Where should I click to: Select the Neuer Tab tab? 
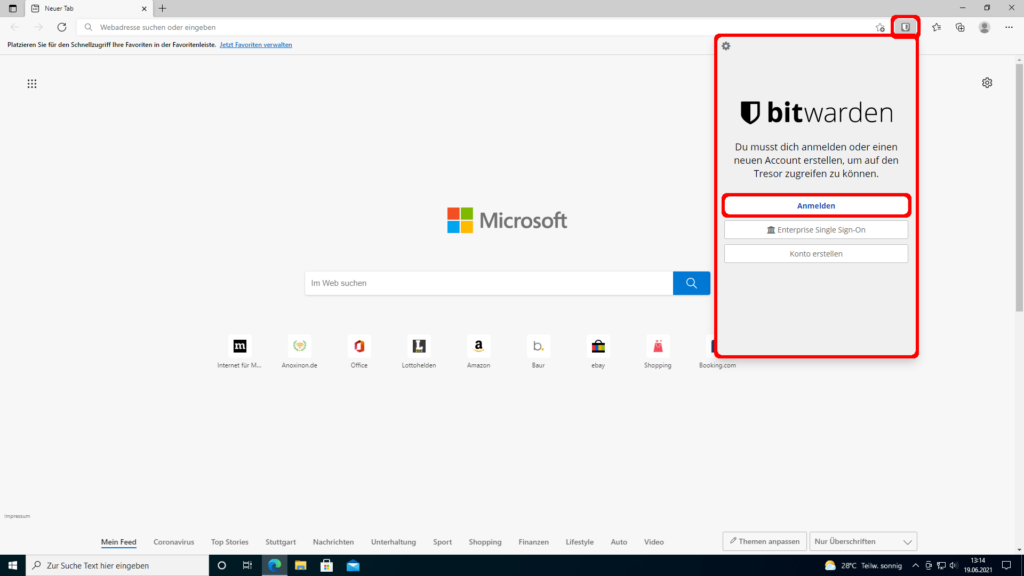[x=89, y=8]
